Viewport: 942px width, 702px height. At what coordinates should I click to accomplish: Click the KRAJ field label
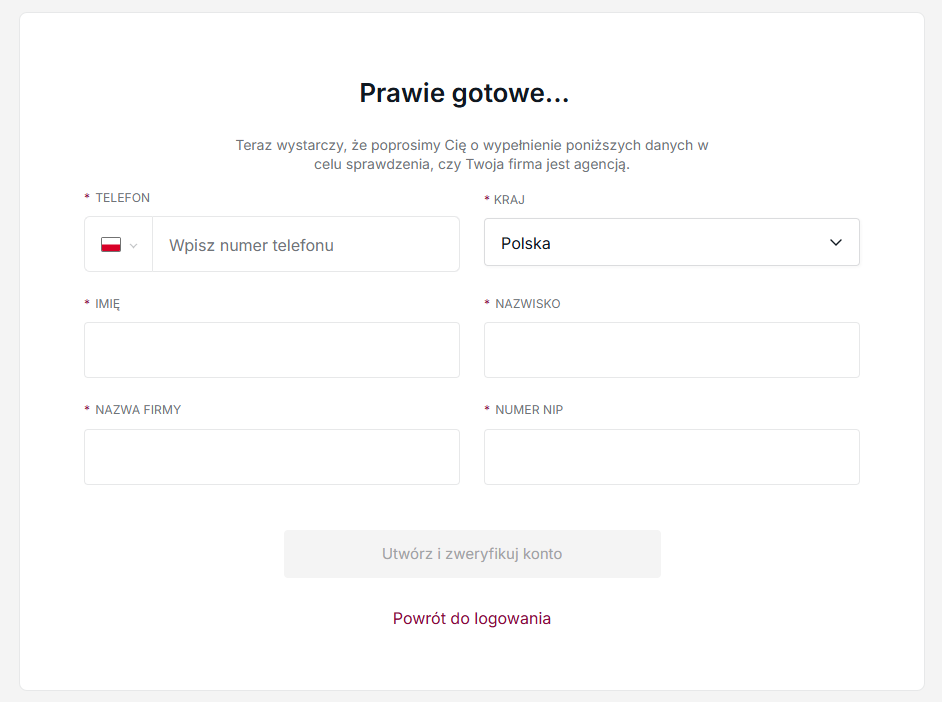509,200
